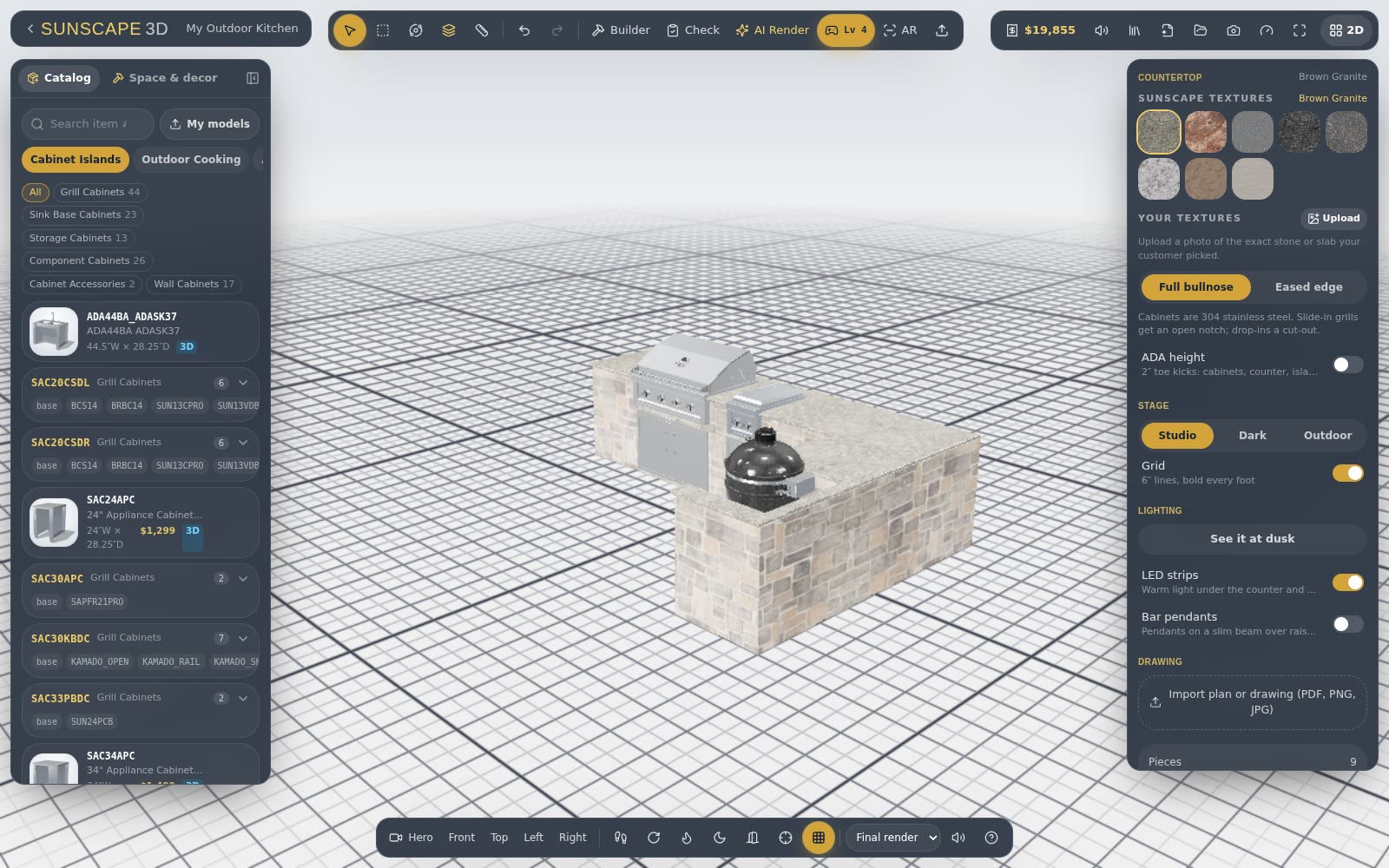1389x868 pixels.
Task: Open the AR view
Action: click(900, 30)
